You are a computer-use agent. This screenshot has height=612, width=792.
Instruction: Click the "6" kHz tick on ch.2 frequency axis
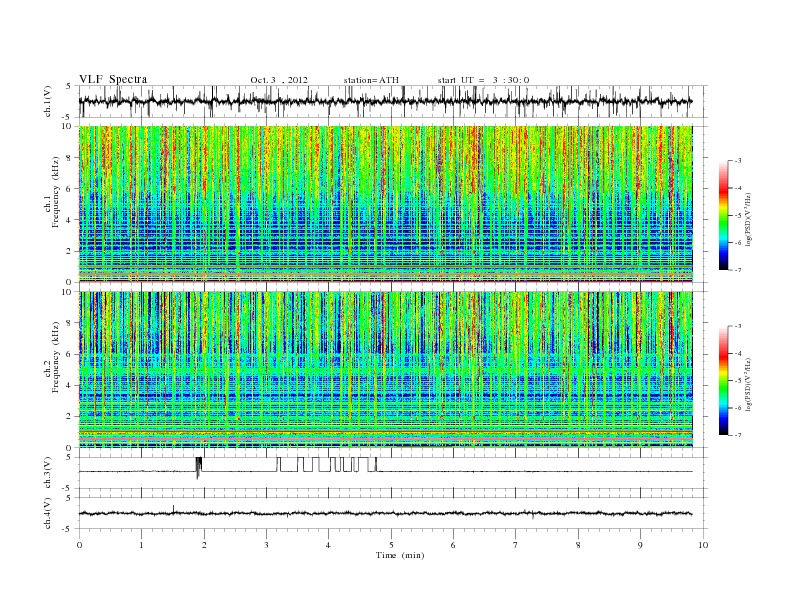70,354
